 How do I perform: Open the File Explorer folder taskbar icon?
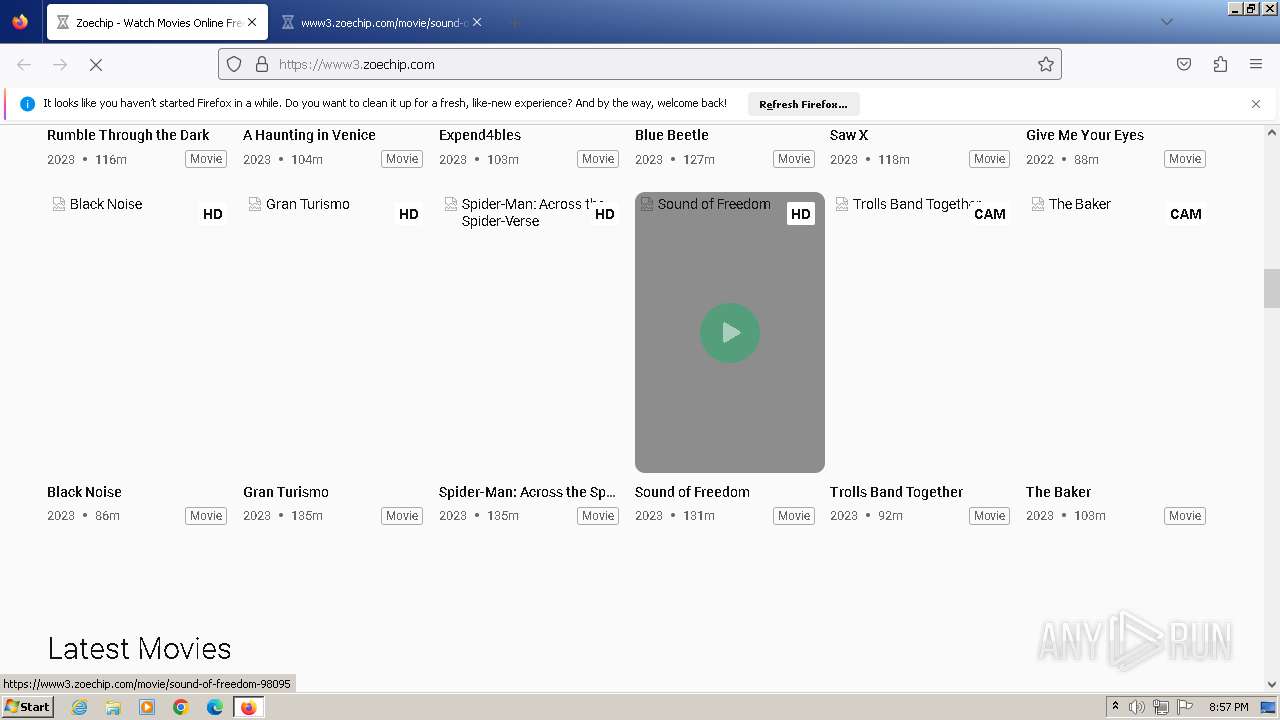click(x=113, y=707)
